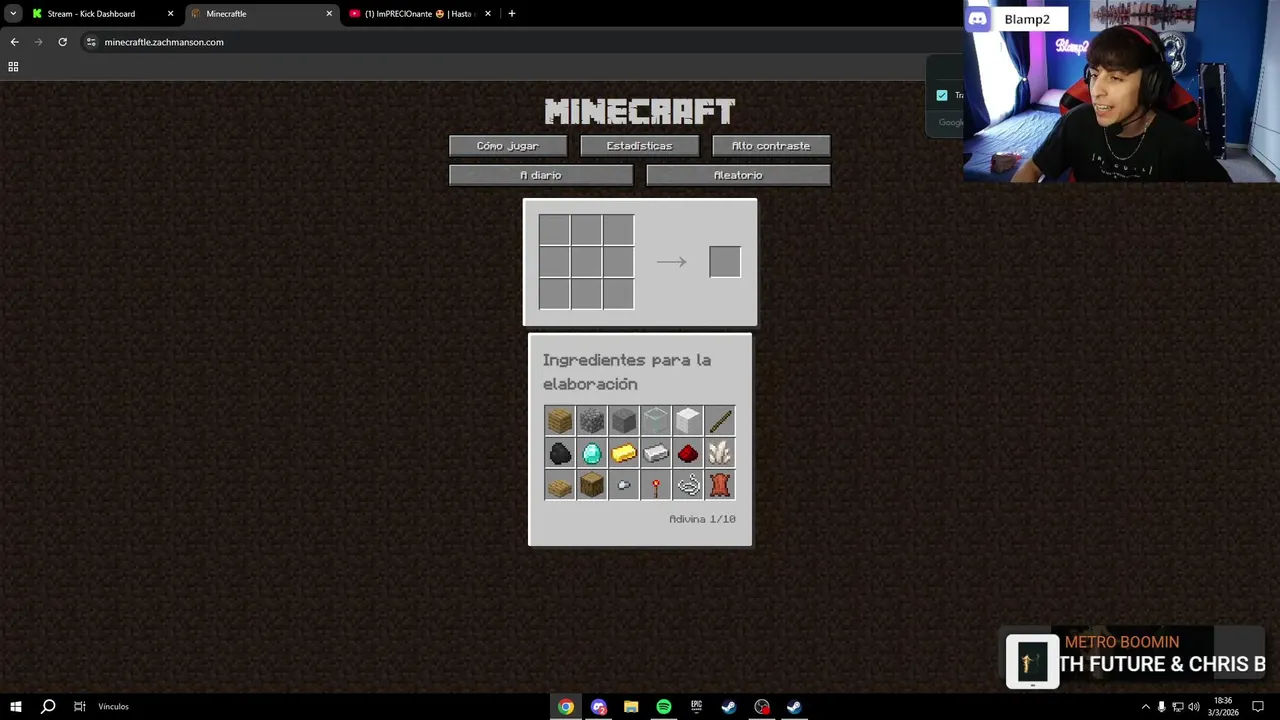This screenshot has height=720, width=1280.
Task: Open OBS Studio from the taskbar
Action: click(x=762, y=707)
